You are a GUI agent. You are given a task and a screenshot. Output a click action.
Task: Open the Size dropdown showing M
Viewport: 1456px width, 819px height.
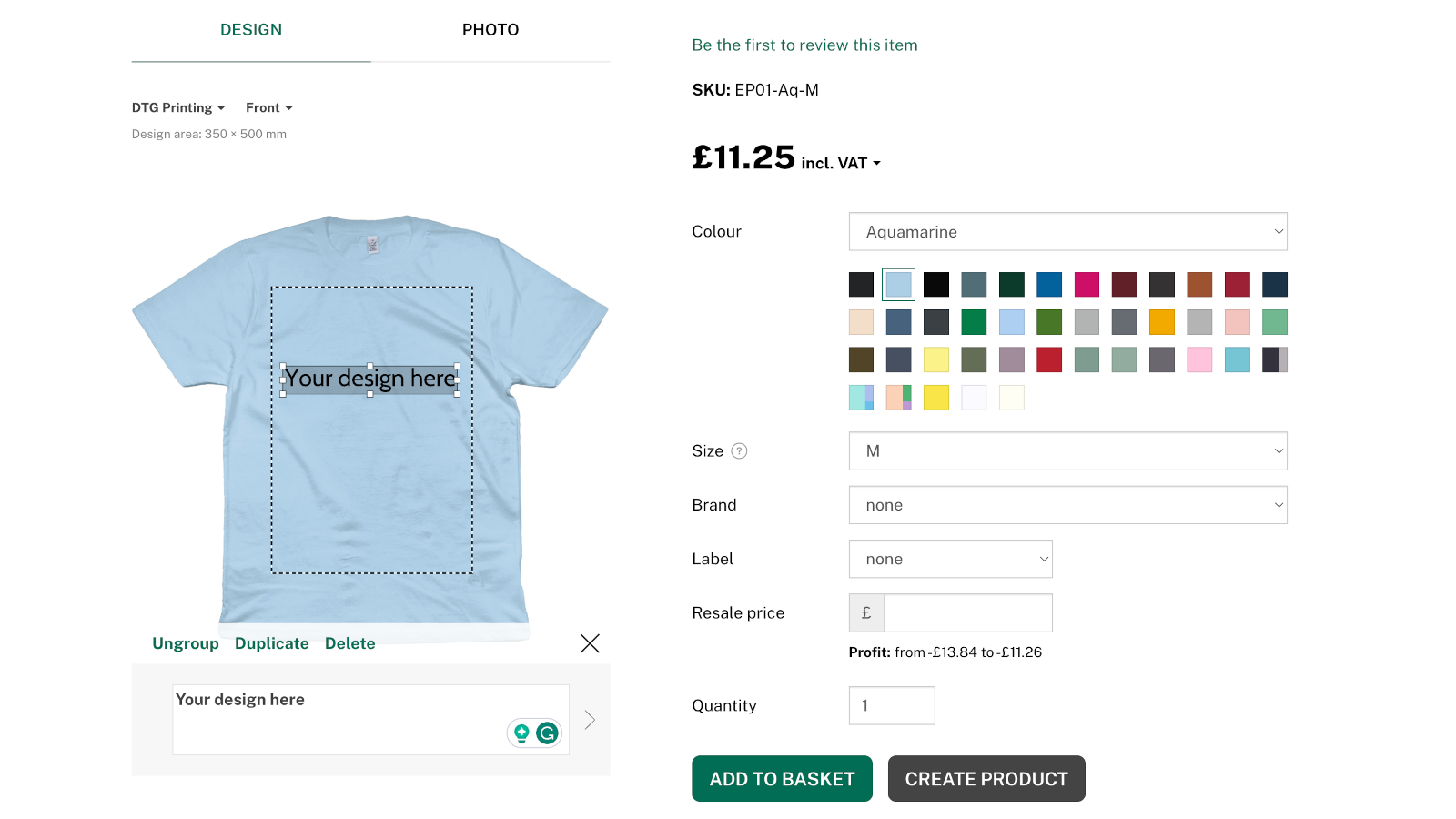pos(1067,451)
